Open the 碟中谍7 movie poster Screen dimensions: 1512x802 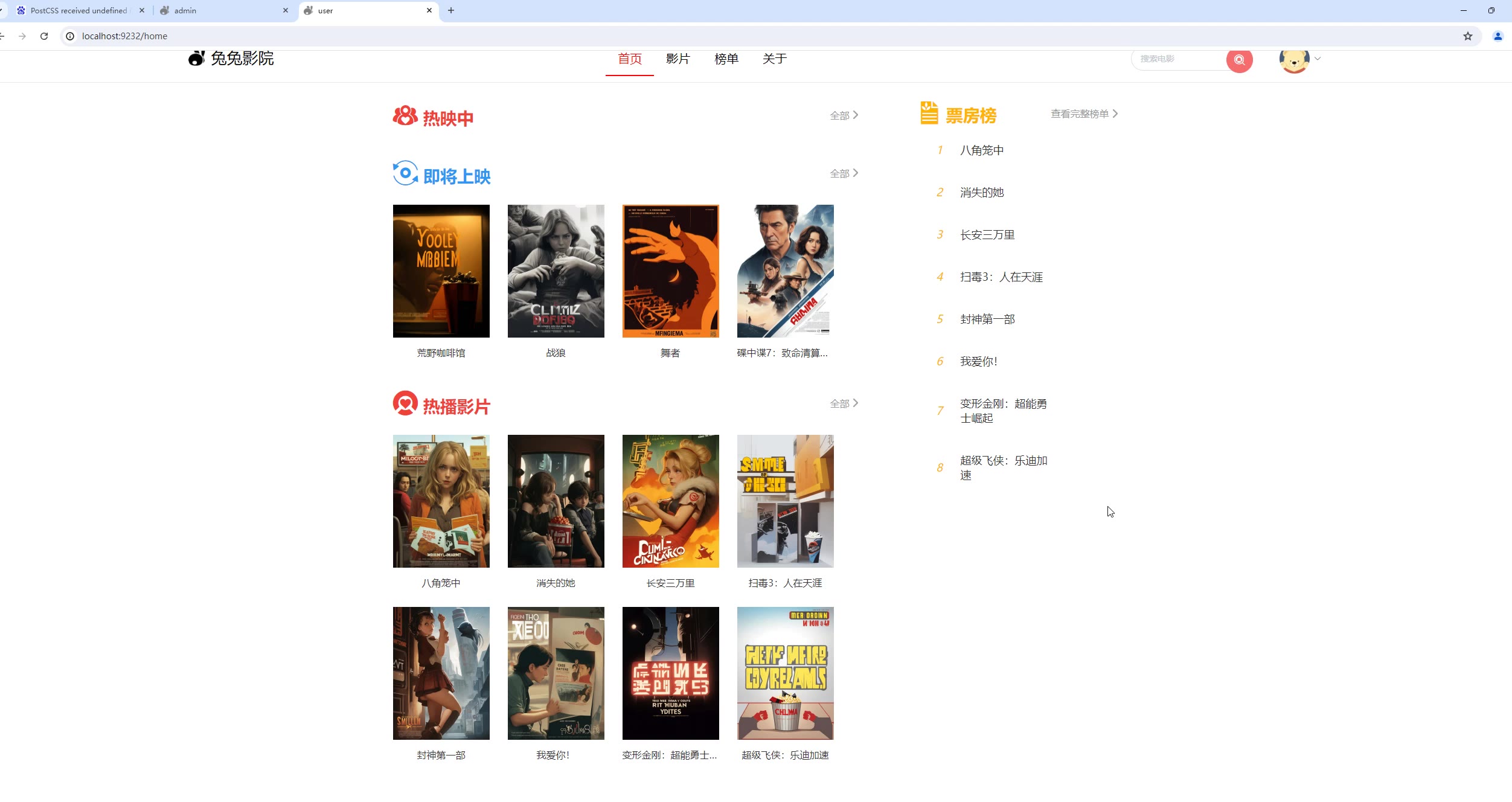coord(786,271)
